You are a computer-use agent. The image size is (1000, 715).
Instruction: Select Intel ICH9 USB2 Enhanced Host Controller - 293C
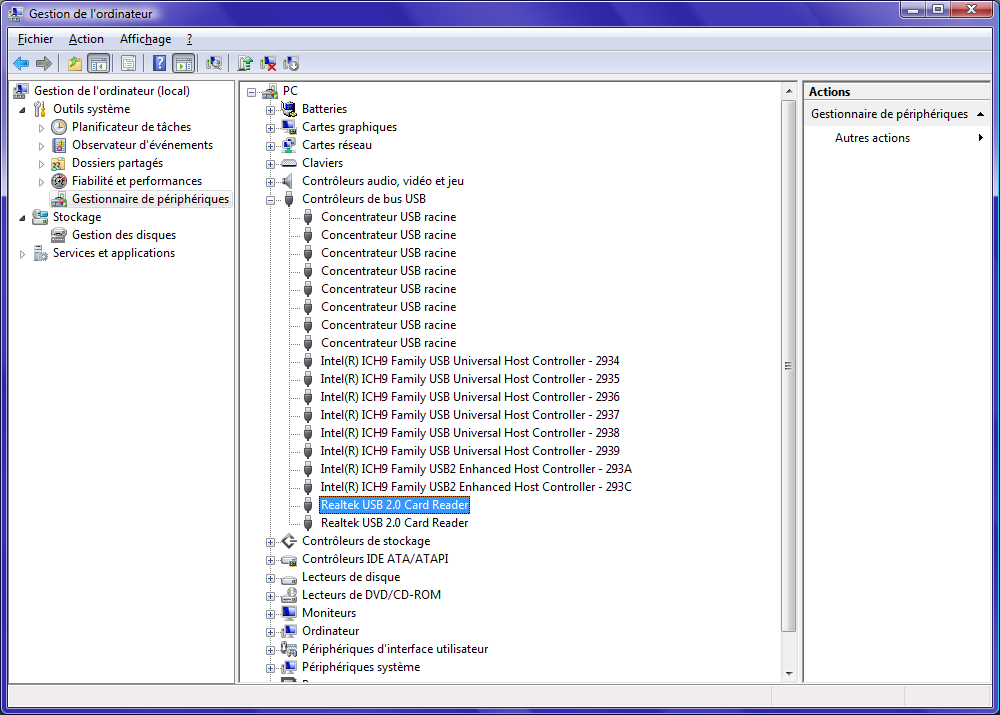click(x=476, y=487)
